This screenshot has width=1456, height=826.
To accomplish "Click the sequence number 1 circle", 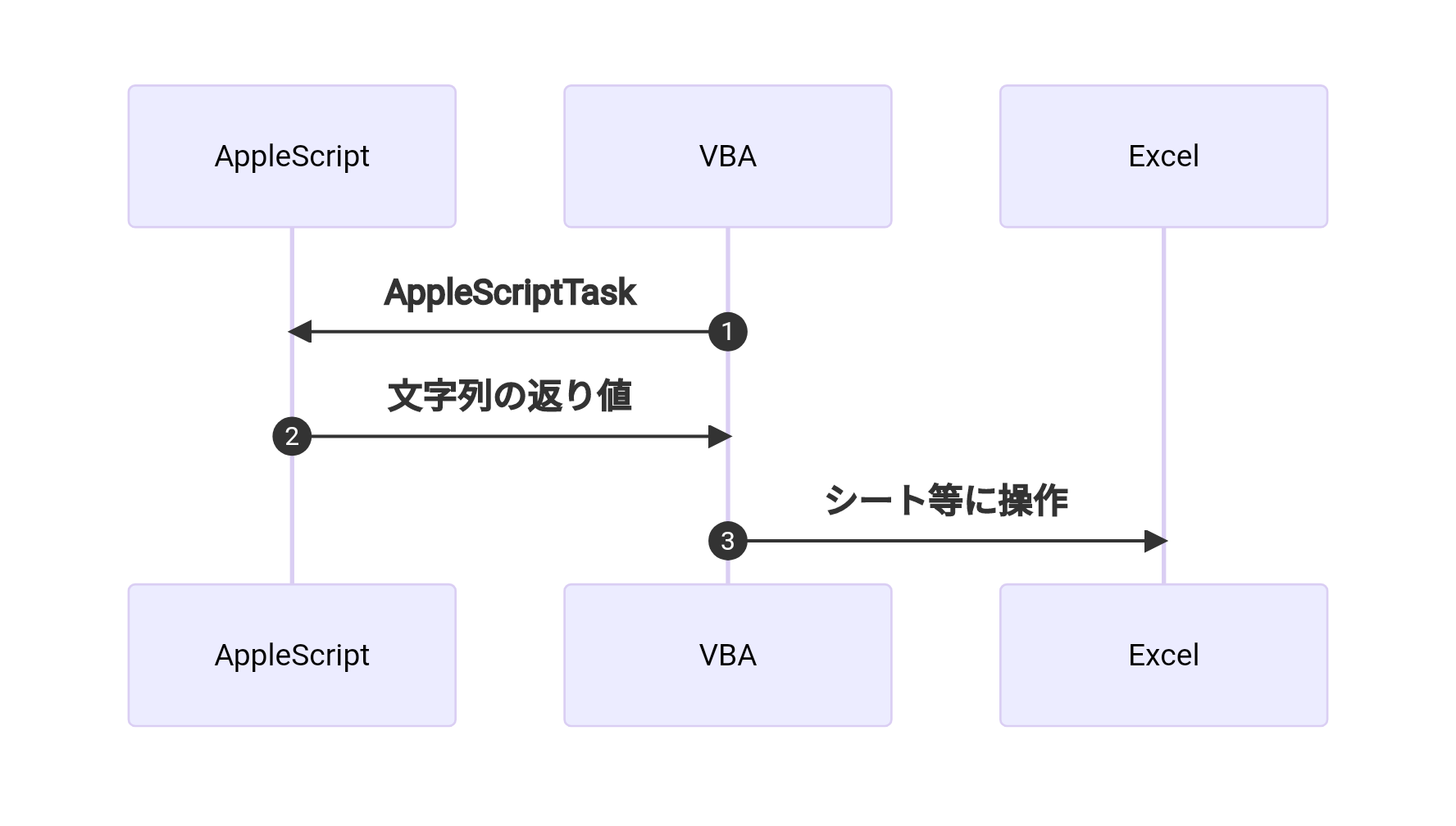I will [x=727, y=332].
